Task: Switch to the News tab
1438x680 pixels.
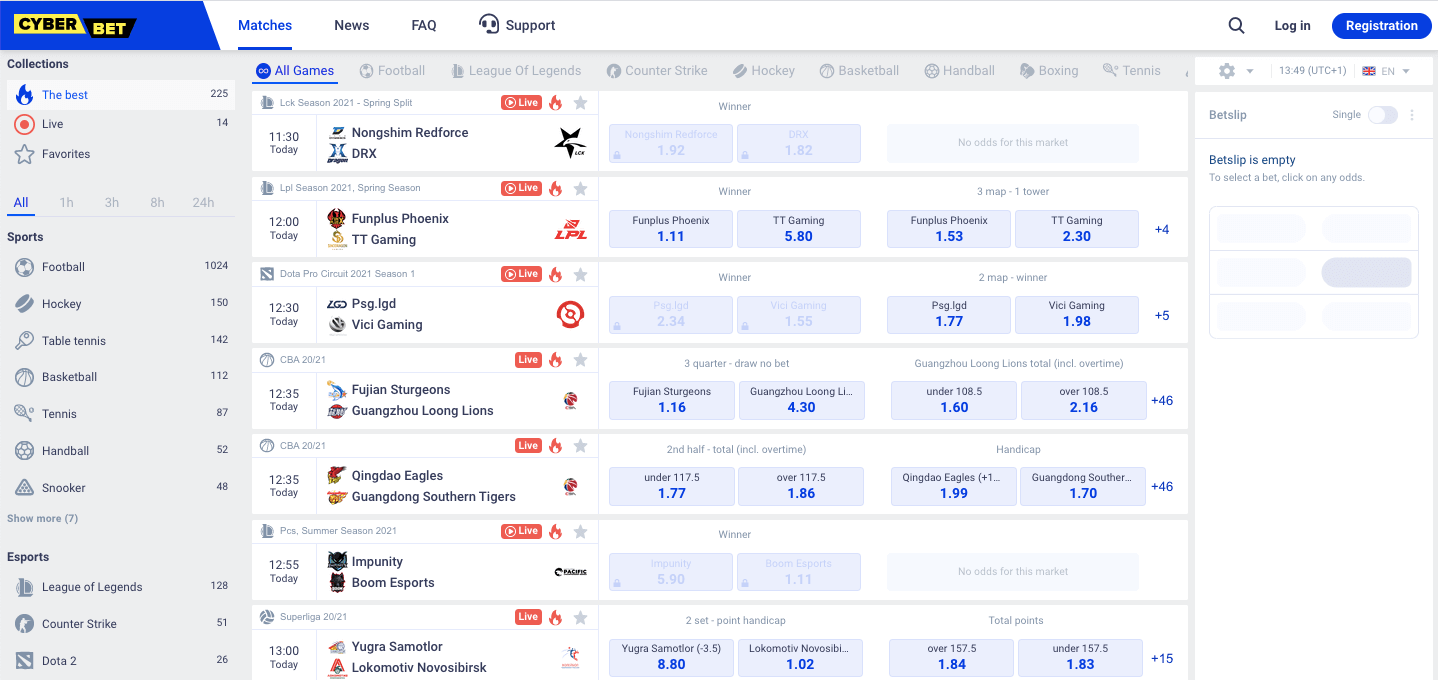Action: 351,24
